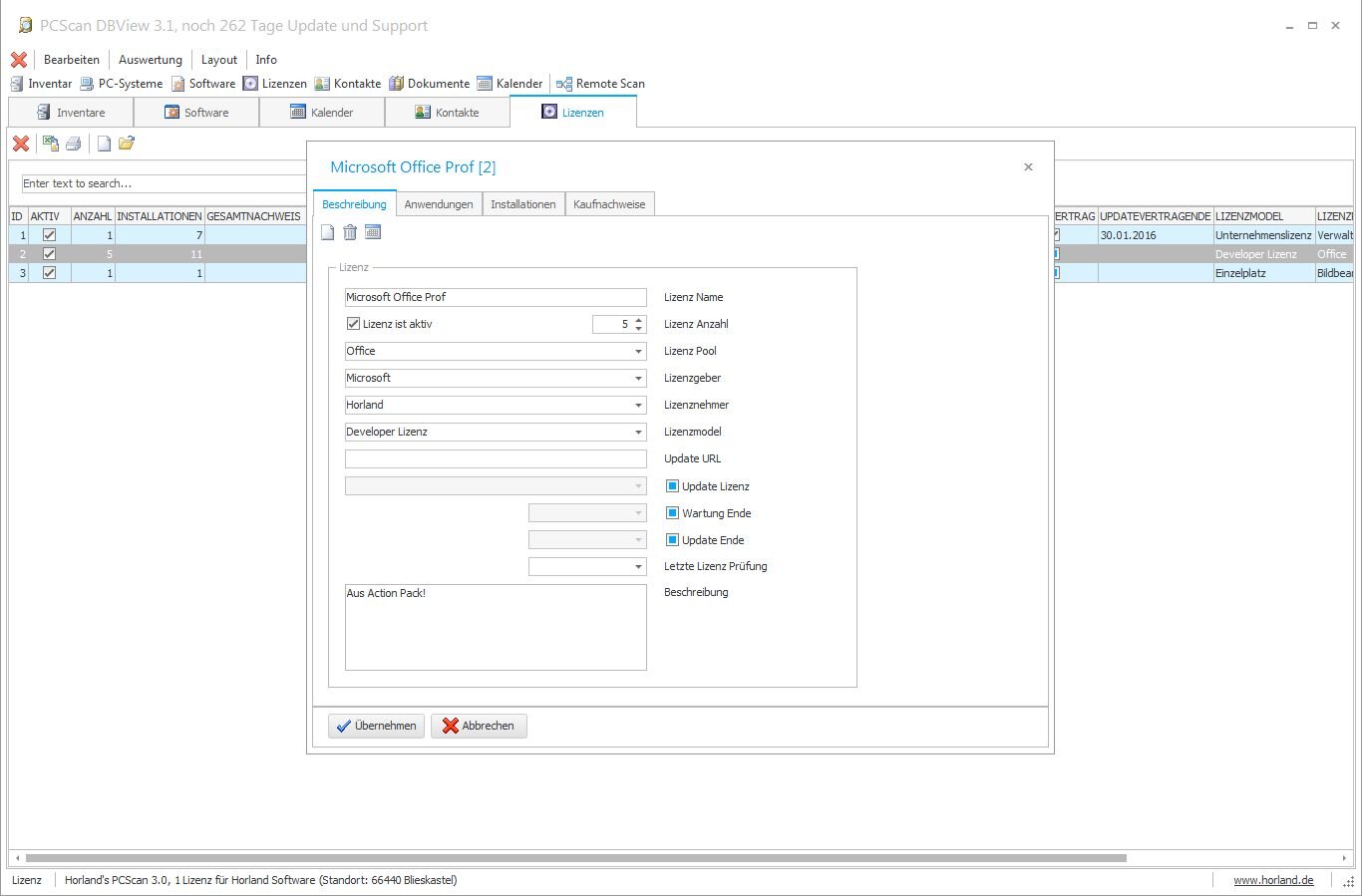Click the Beschreibung text area
1362x896 pixels.
pos(496,627)
